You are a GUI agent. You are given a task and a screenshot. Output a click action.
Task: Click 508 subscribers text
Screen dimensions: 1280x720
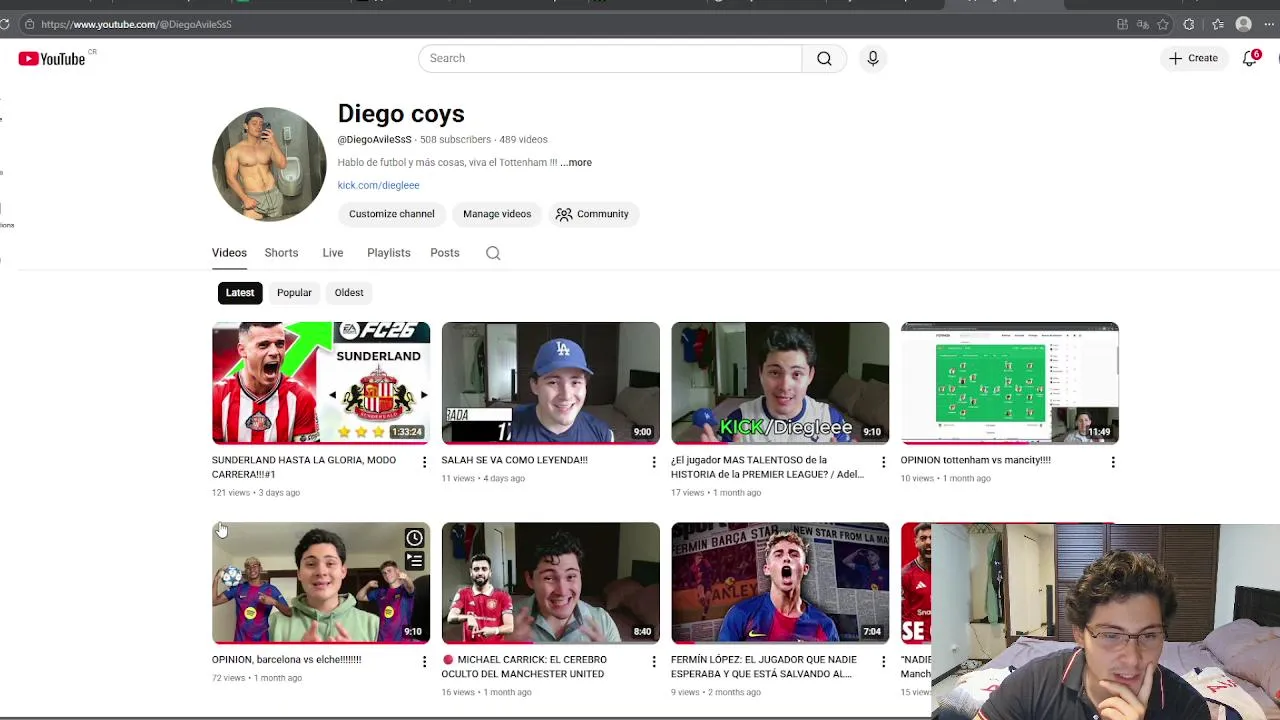coord(455,140)
